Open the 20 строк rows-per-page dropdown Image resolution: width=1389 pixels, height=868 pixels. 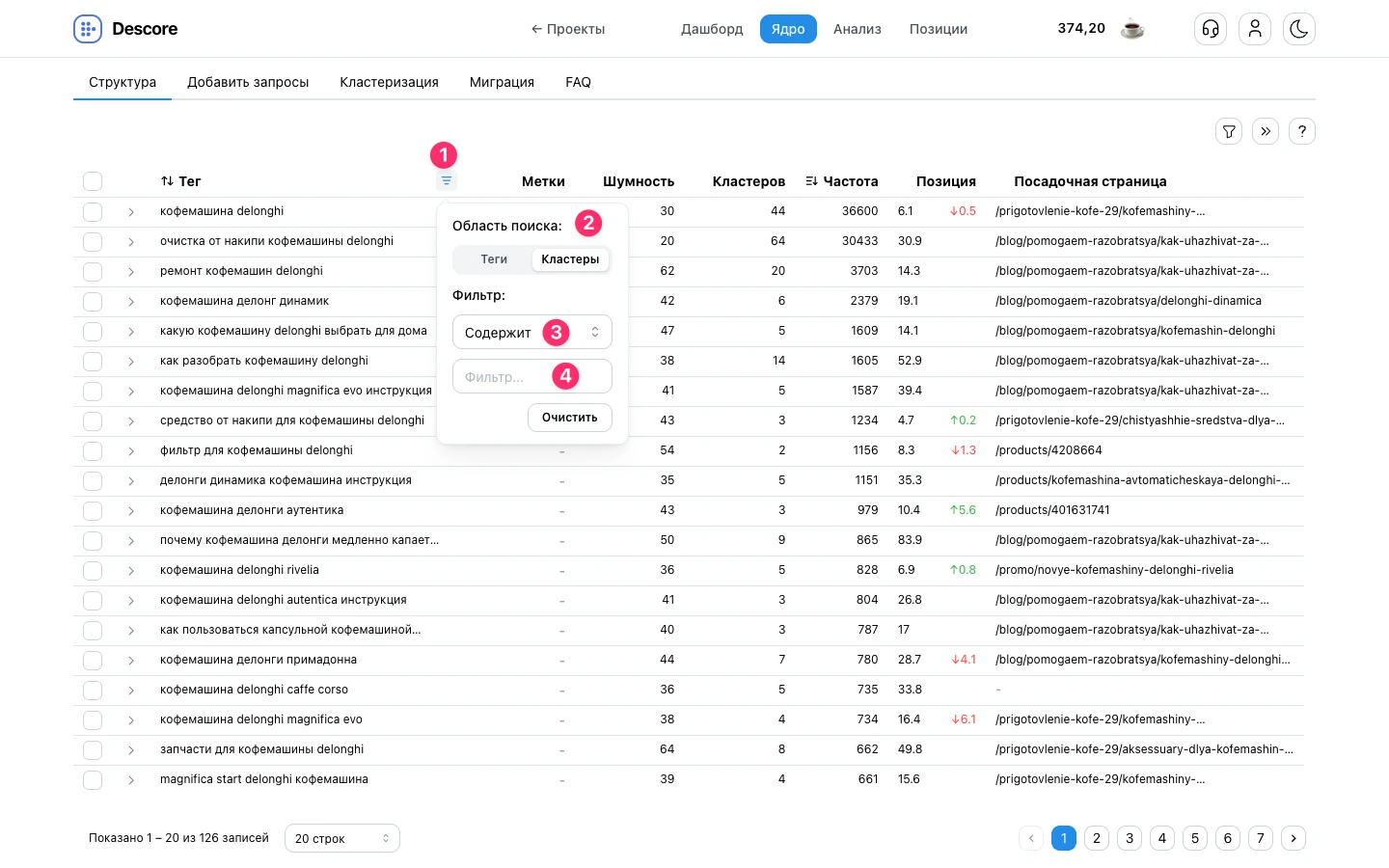[342, 838]
